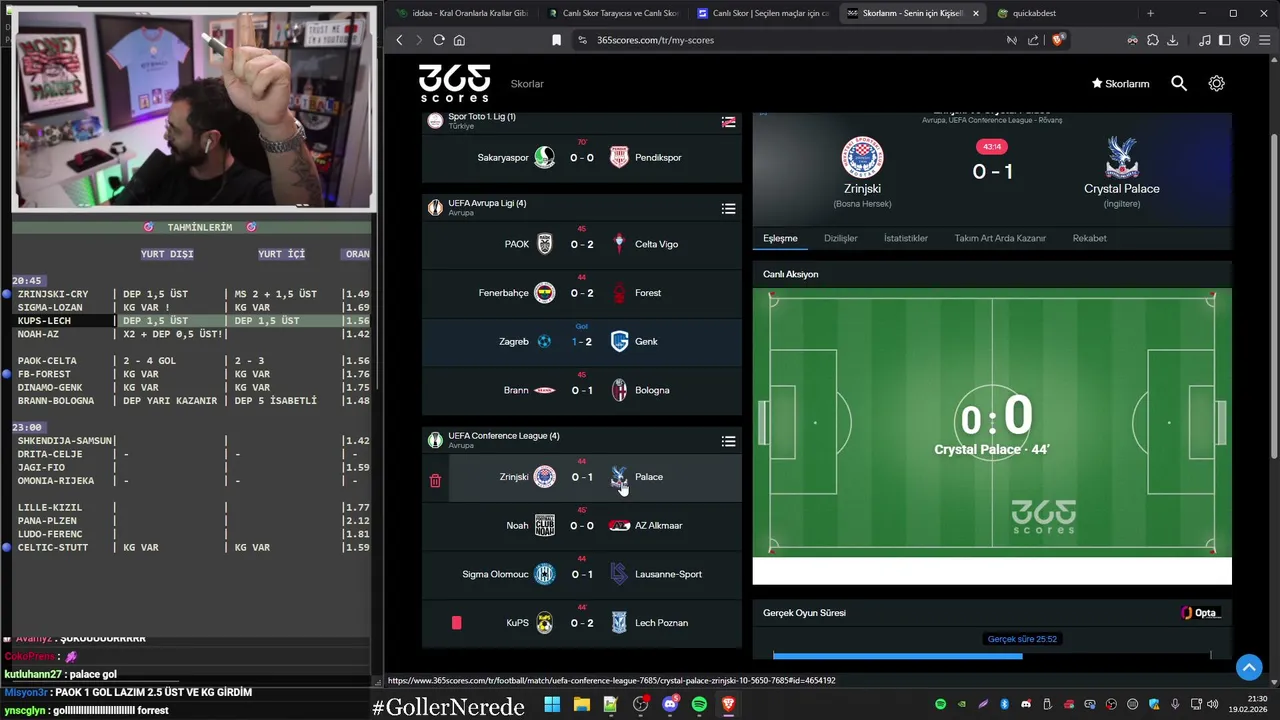Click the Gerçek Oyun Süresi timeline bar

click(x=992, y=656)
